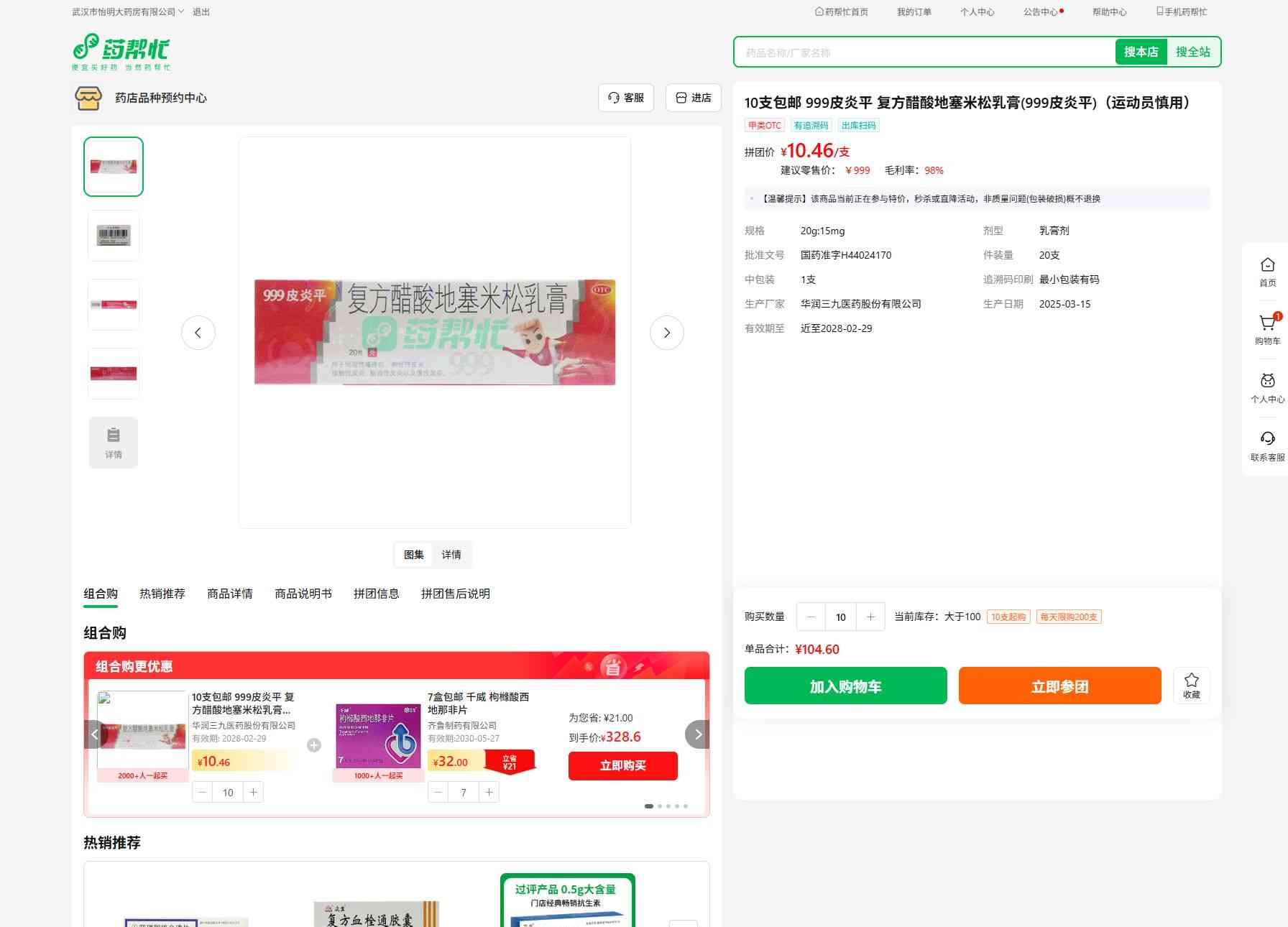Viewport: 1288px width, 927px height.
Task: Add product to favorites with star icon
Action: [x=1191, y=685]
